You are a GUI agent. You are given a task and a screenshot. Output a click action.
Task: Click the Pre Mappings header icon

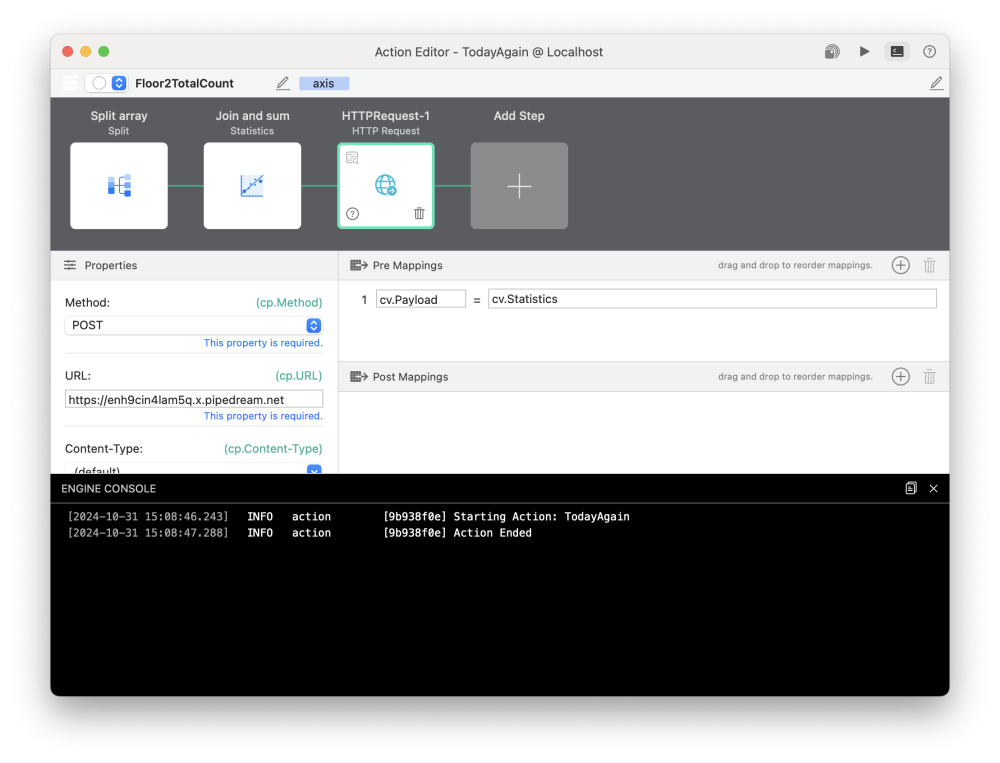pos(359,265)
